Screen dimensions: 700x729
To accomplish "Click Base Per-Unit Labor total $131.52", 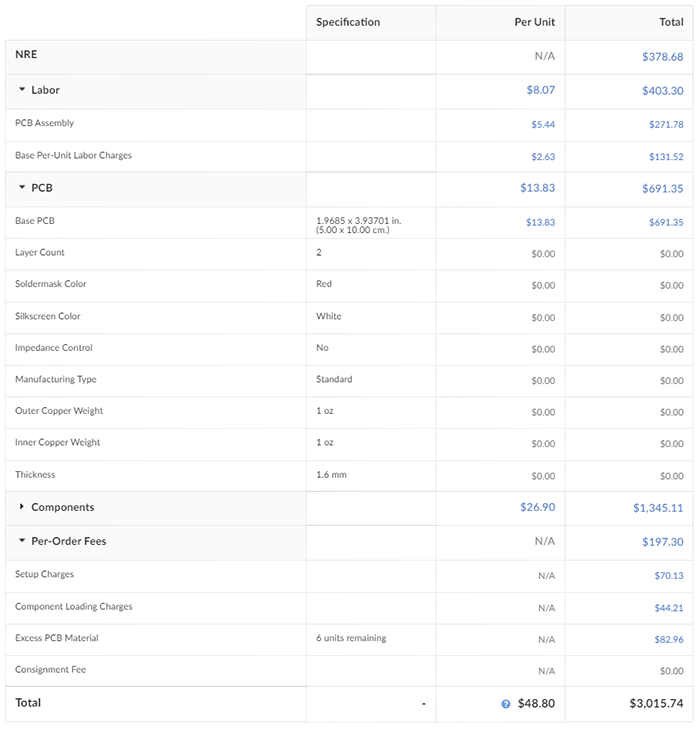I will 665,157.
